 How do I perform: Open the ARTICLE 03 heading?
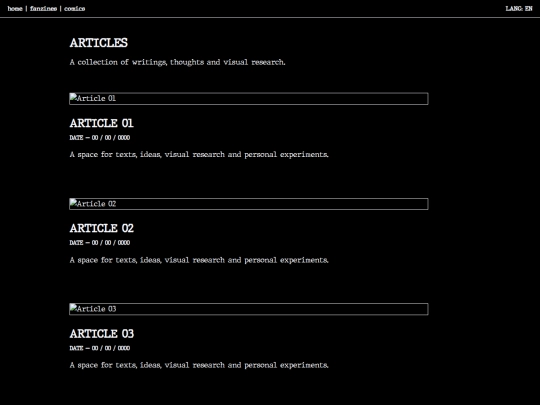(x=102, y=334)
